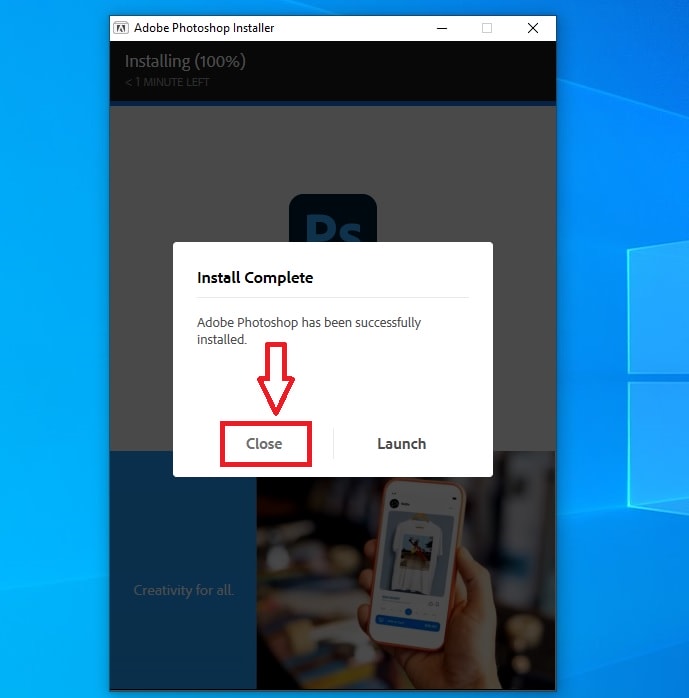The height and width of the screenshot is (698, 689).
Task: Close the Adobe Photoshop Installer window
Action: click(533, 28)
